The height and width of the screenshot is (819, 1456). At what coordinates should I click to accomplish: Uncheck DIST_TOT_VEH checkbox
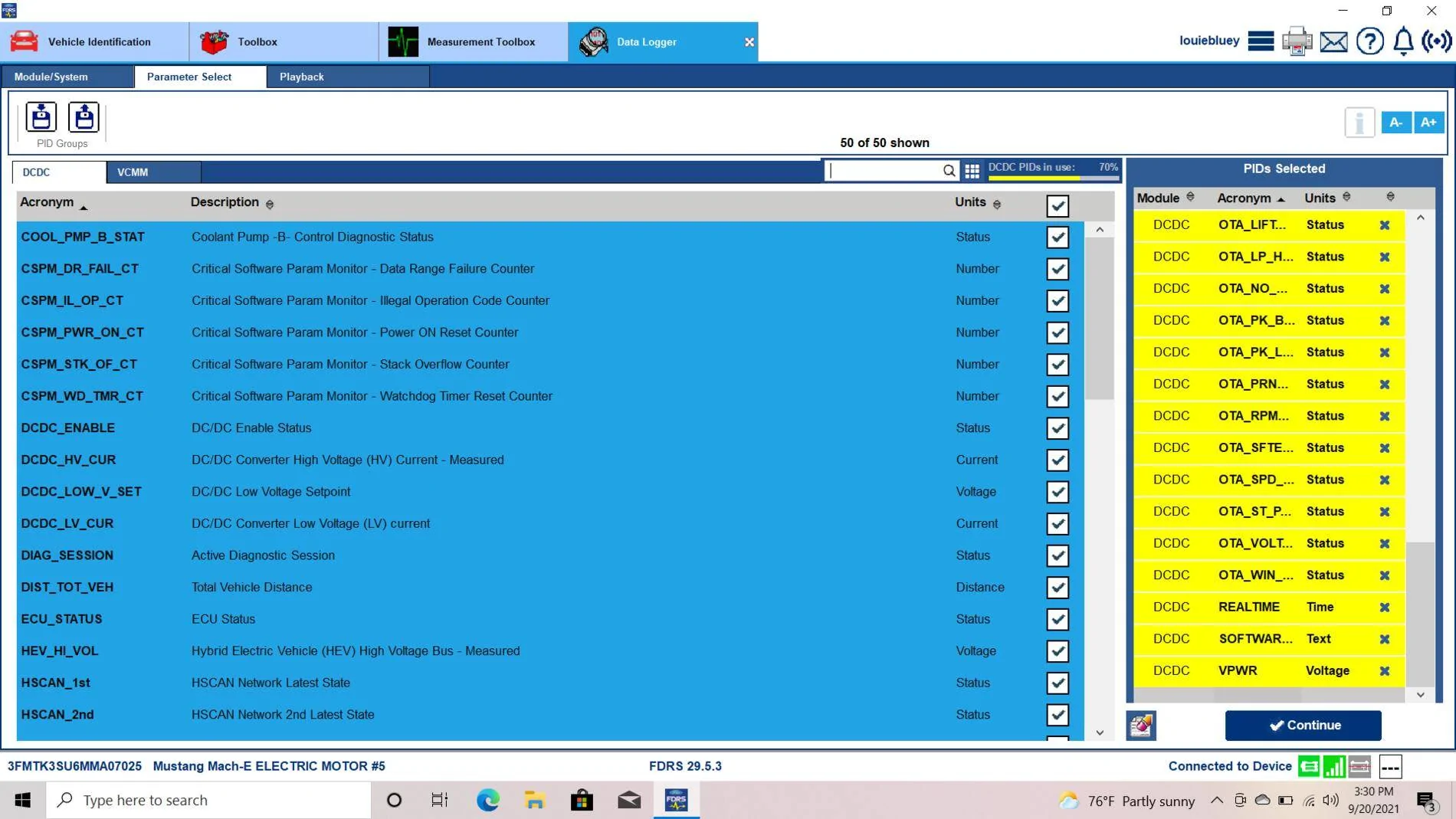point(1058,588)
